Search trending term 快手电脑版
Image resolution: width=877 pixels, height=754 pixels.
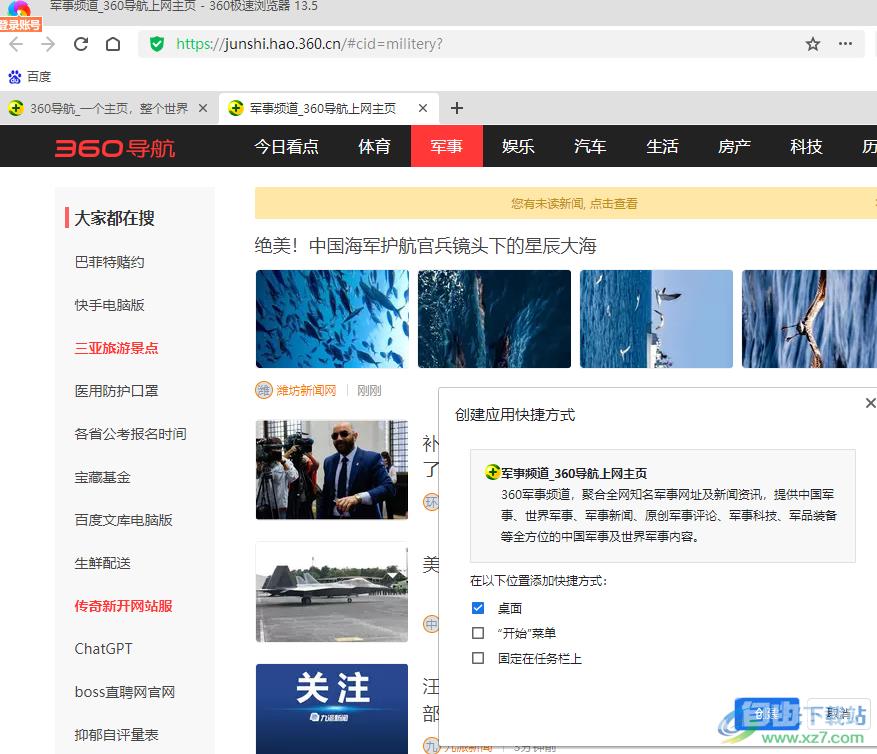110,305
